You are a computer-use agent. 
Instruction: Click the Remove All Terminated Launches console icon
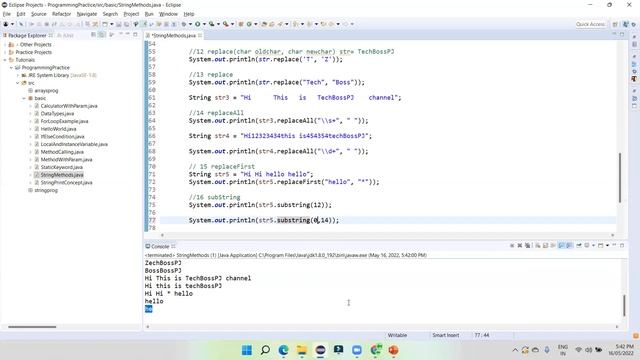(527, 245)
